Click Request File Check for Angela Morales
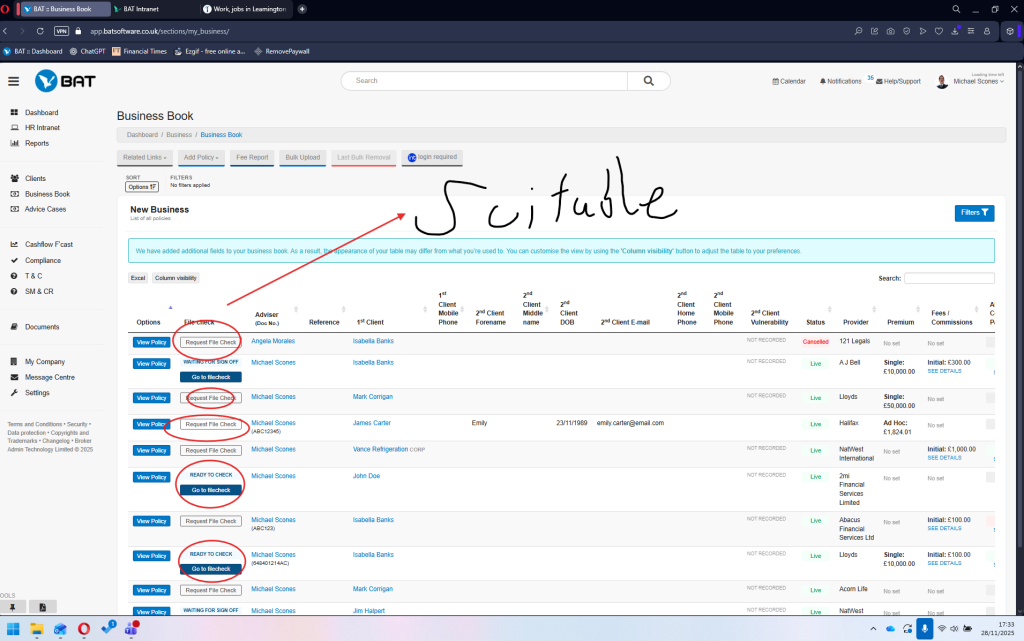Screen dimensions: 1024x641 pyautogui.click(x=210, y=341)
